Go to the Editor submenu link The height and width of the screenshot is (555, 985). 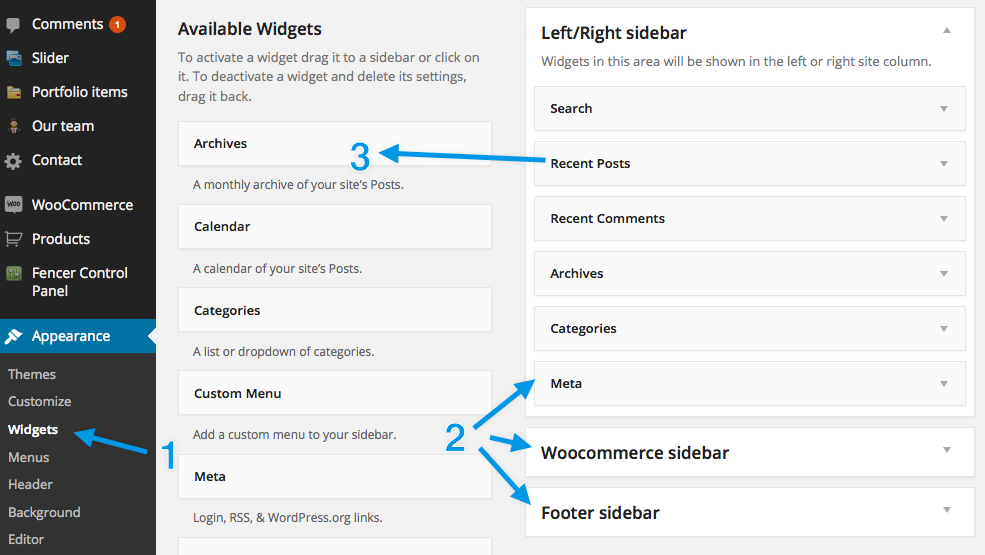click(x=26, y=539)
